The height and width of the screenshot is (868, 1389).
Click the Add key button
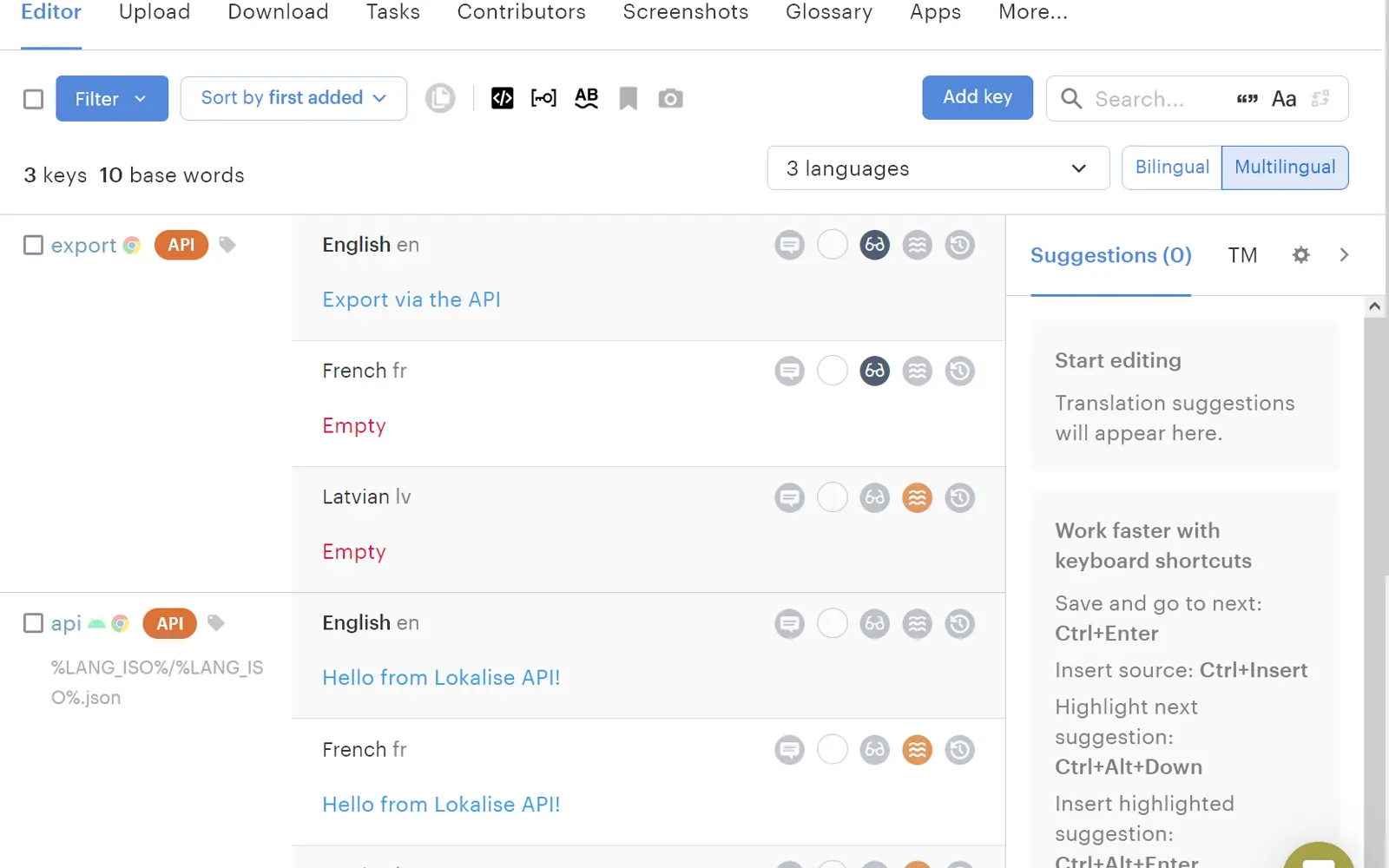978,97
